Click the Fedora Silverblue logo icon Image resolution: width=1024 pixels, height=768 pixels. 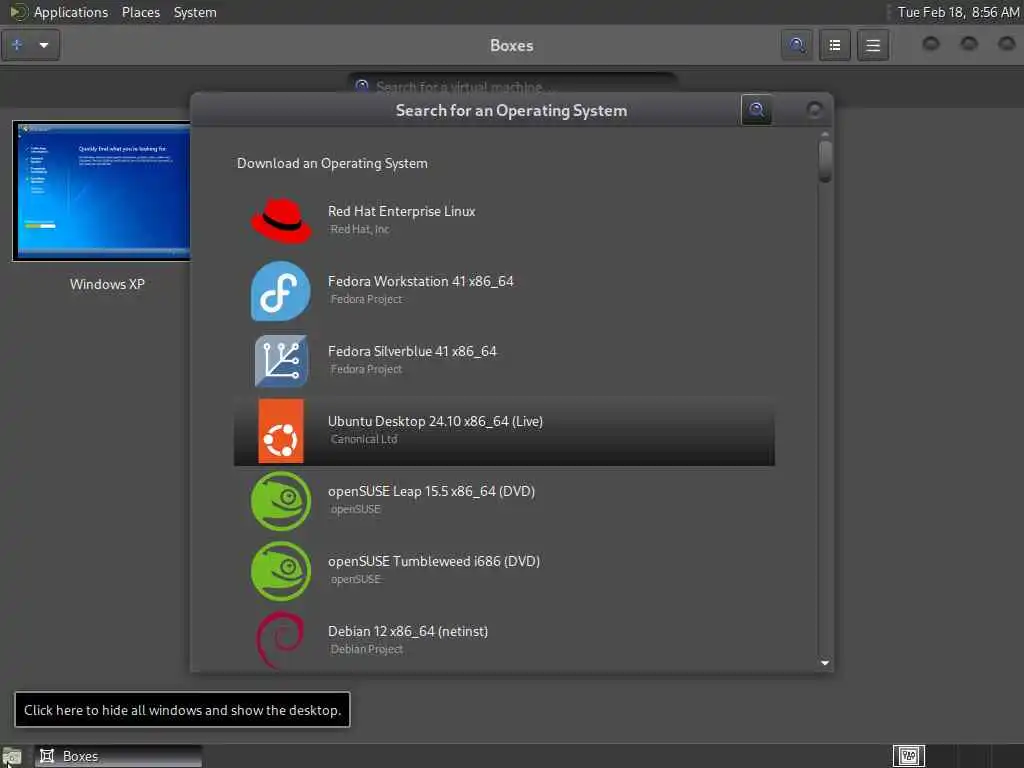(x=281, y=360)
